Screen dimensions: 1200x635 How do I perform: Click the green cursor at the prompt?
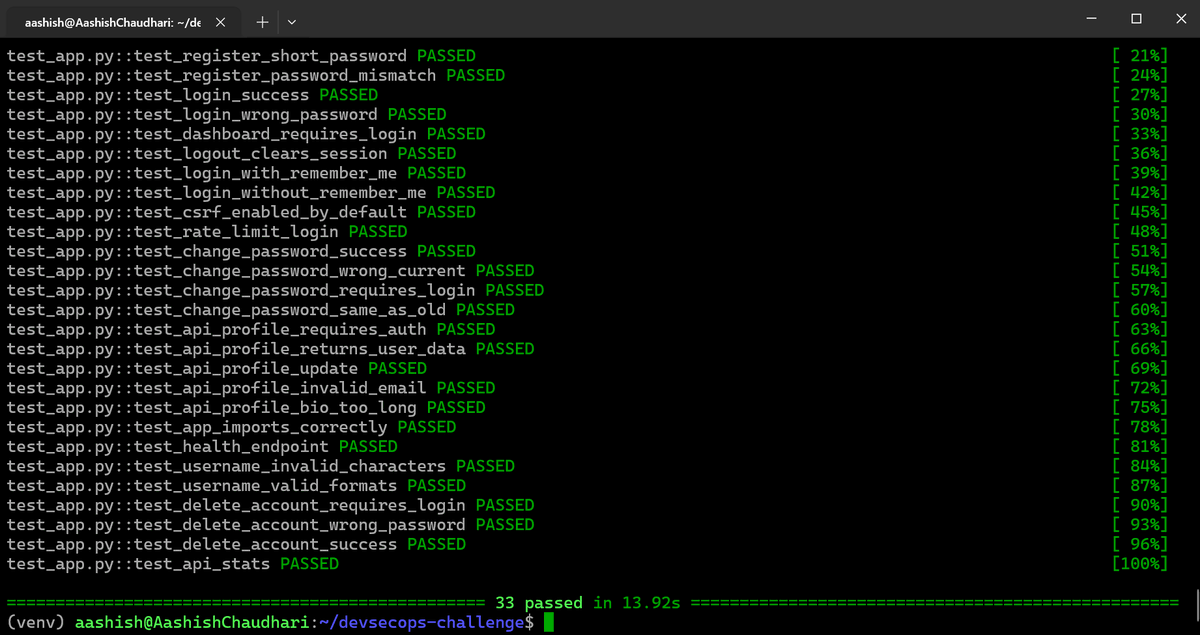(548, 622)
